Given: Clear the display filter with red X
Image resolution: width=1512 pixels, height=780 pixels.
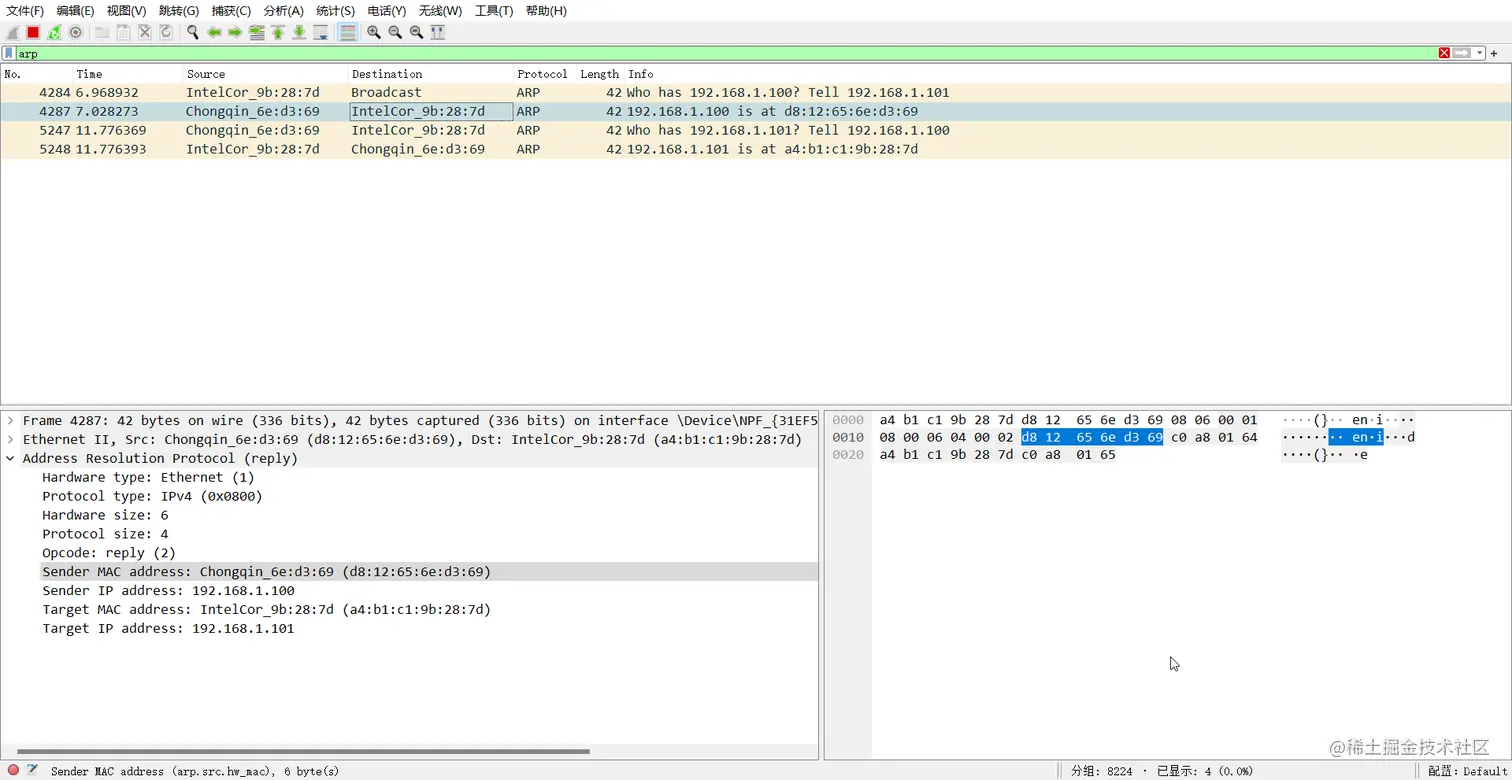Looking at the screenshot, I should click(x=1444, y=53).
